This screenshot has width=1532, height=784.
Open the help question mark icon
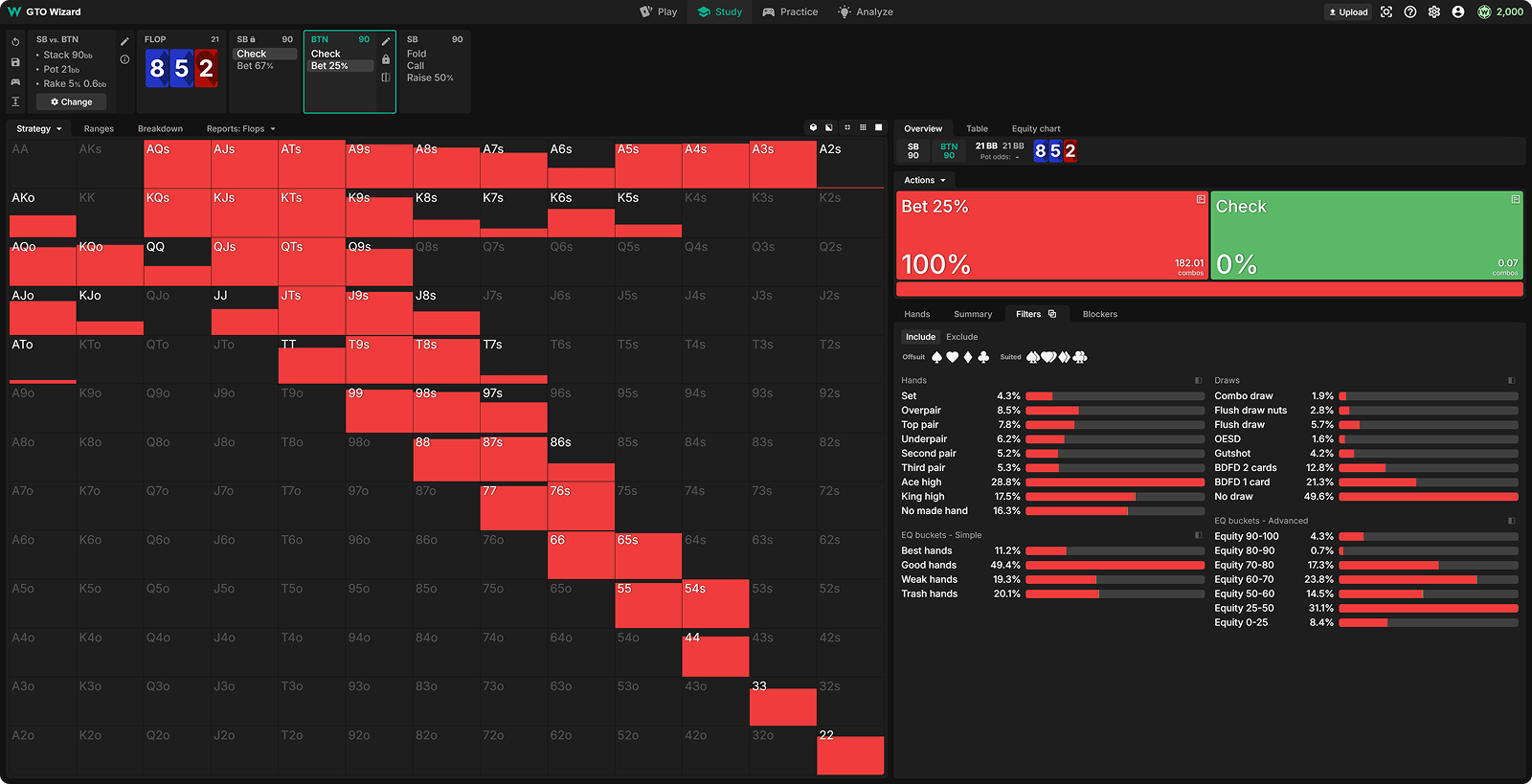pos(1410,12)
